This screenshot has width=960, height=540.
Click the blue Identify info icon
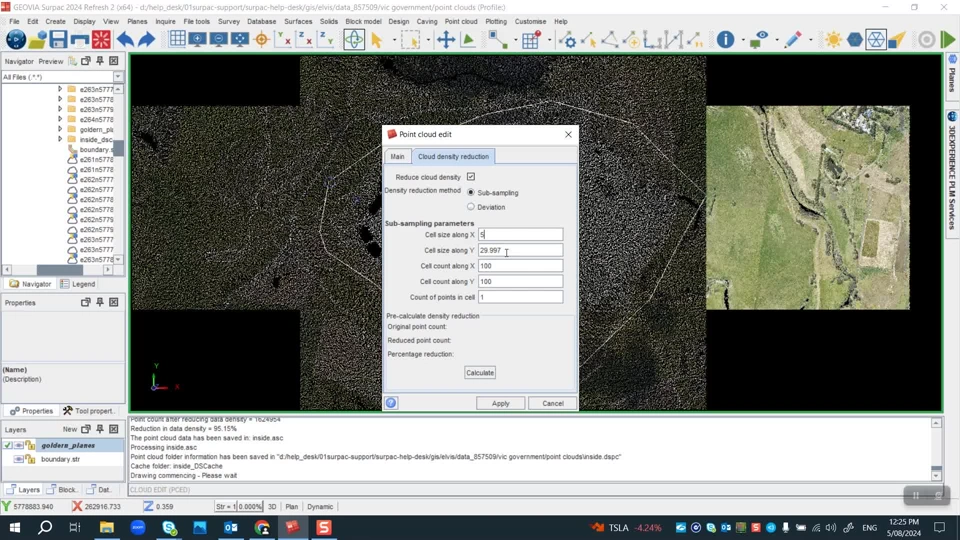tap(726, 40)
